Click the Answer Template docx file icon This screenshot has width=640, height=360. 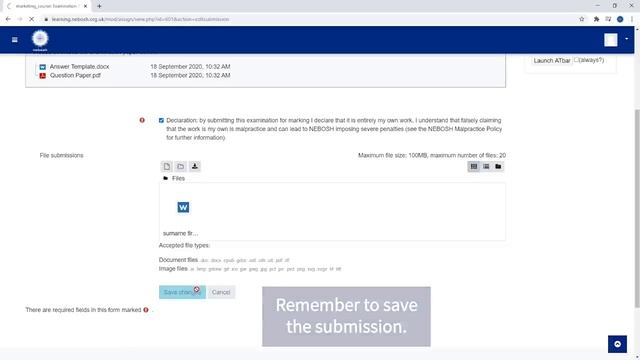point(42,67)
